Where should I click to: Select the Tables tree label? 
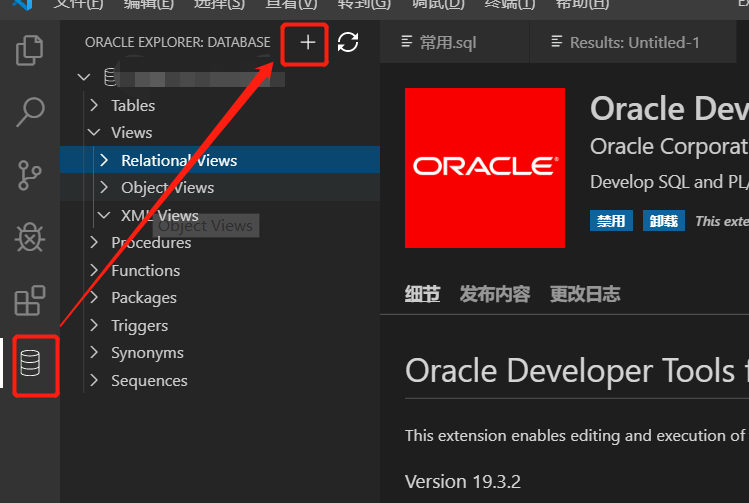[133, 106]
